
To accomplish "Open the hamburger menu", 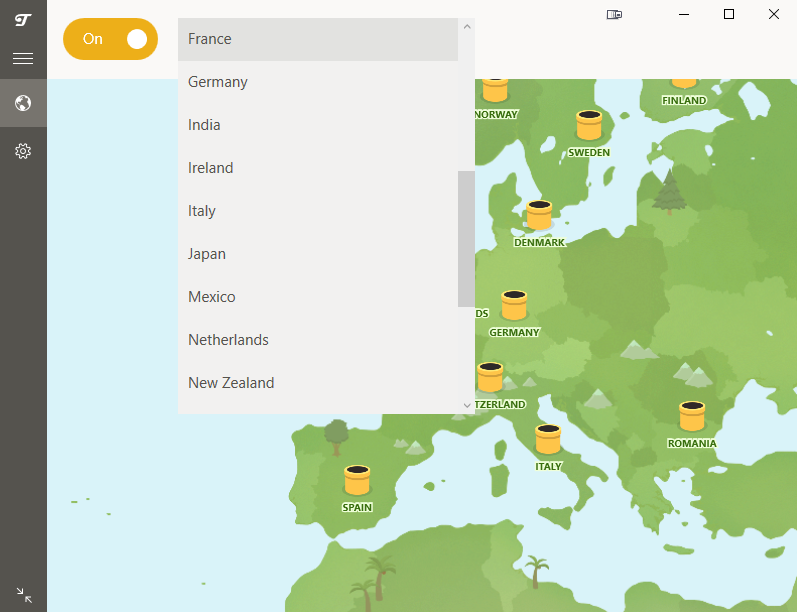I will [x=23, y=58].
